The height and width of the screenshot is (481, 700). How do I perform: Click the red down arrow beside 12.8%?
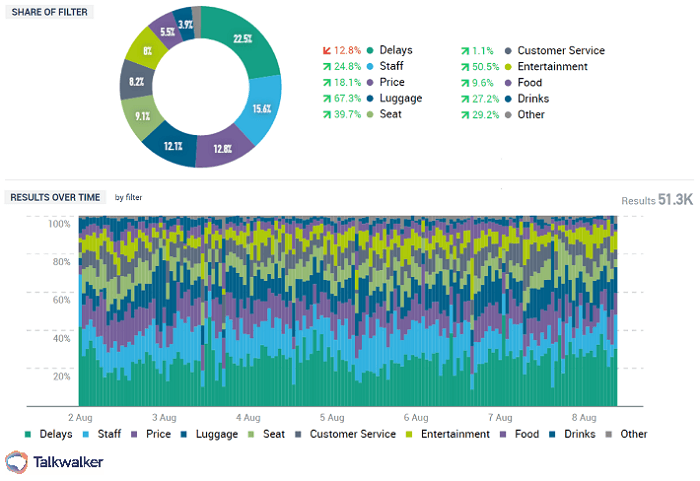[325, 50]
